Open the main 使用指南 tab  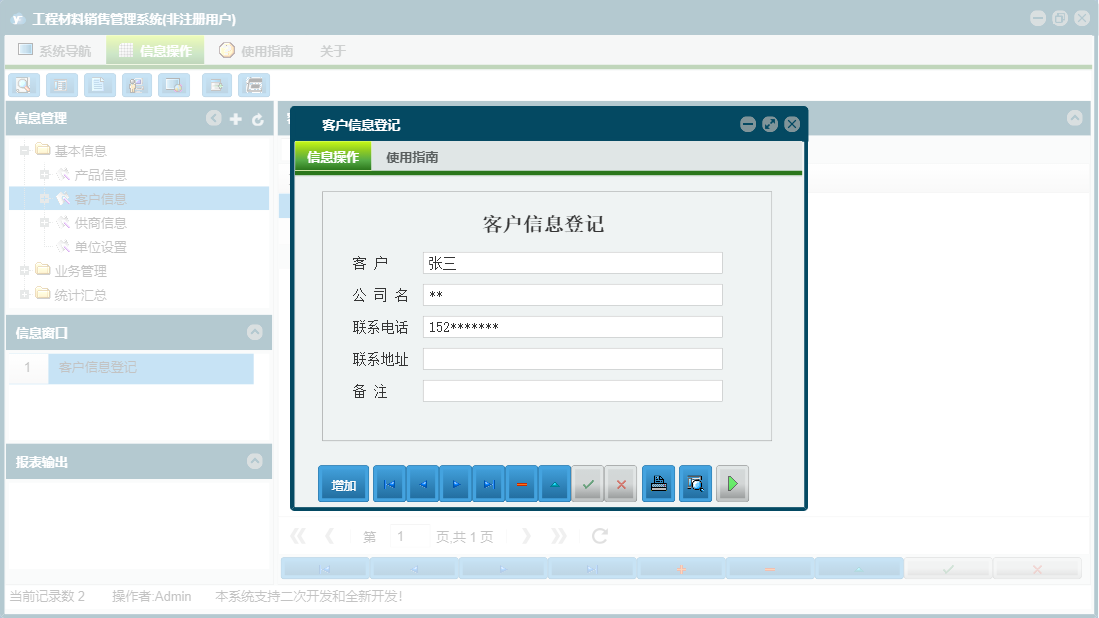coord(256,50)
